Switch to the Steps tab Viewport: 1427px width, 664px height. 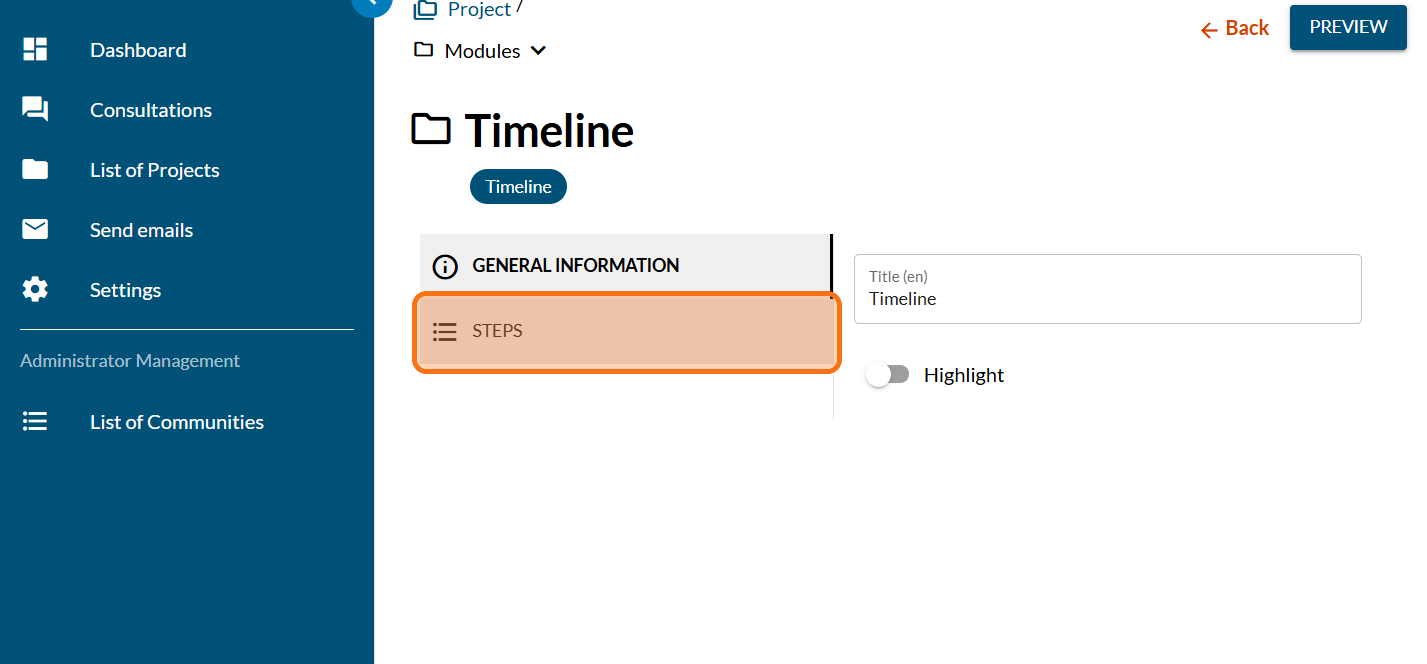tap(625, 331)
